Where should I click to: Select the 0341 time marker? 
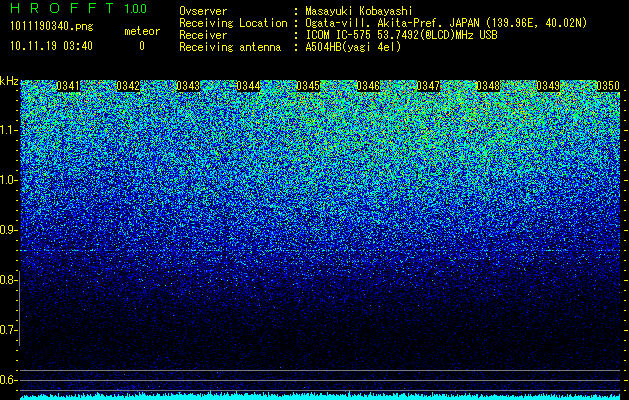click(68, 86)
